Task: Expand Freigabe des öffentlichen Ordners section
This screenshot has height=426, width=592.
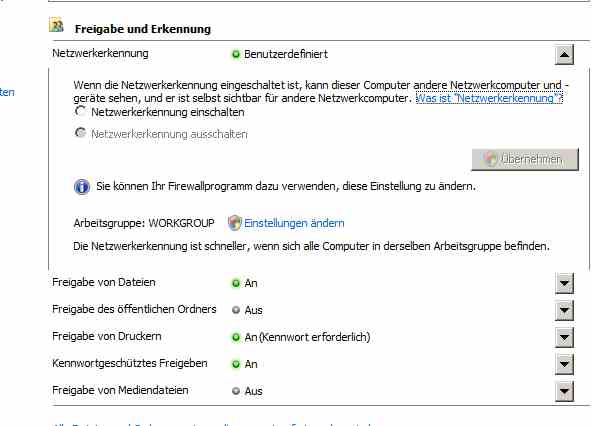Action: click(x=564, y=310)
